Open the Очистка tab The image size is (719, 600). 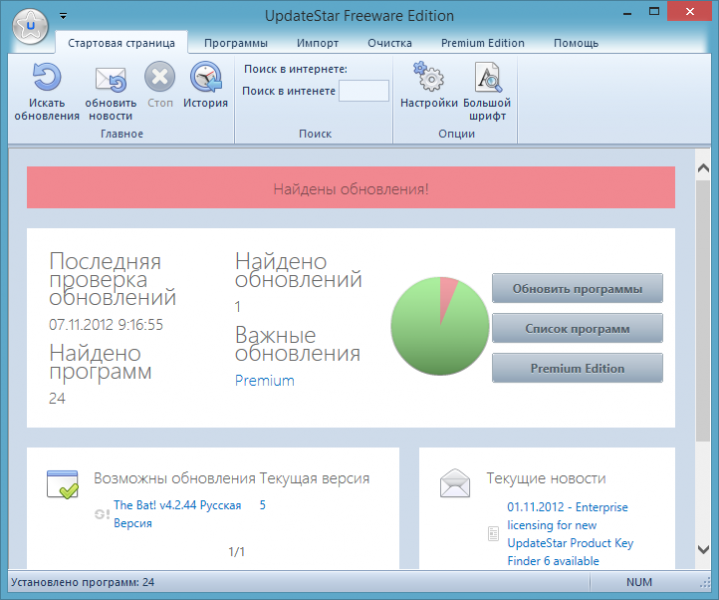click(390, 43)
